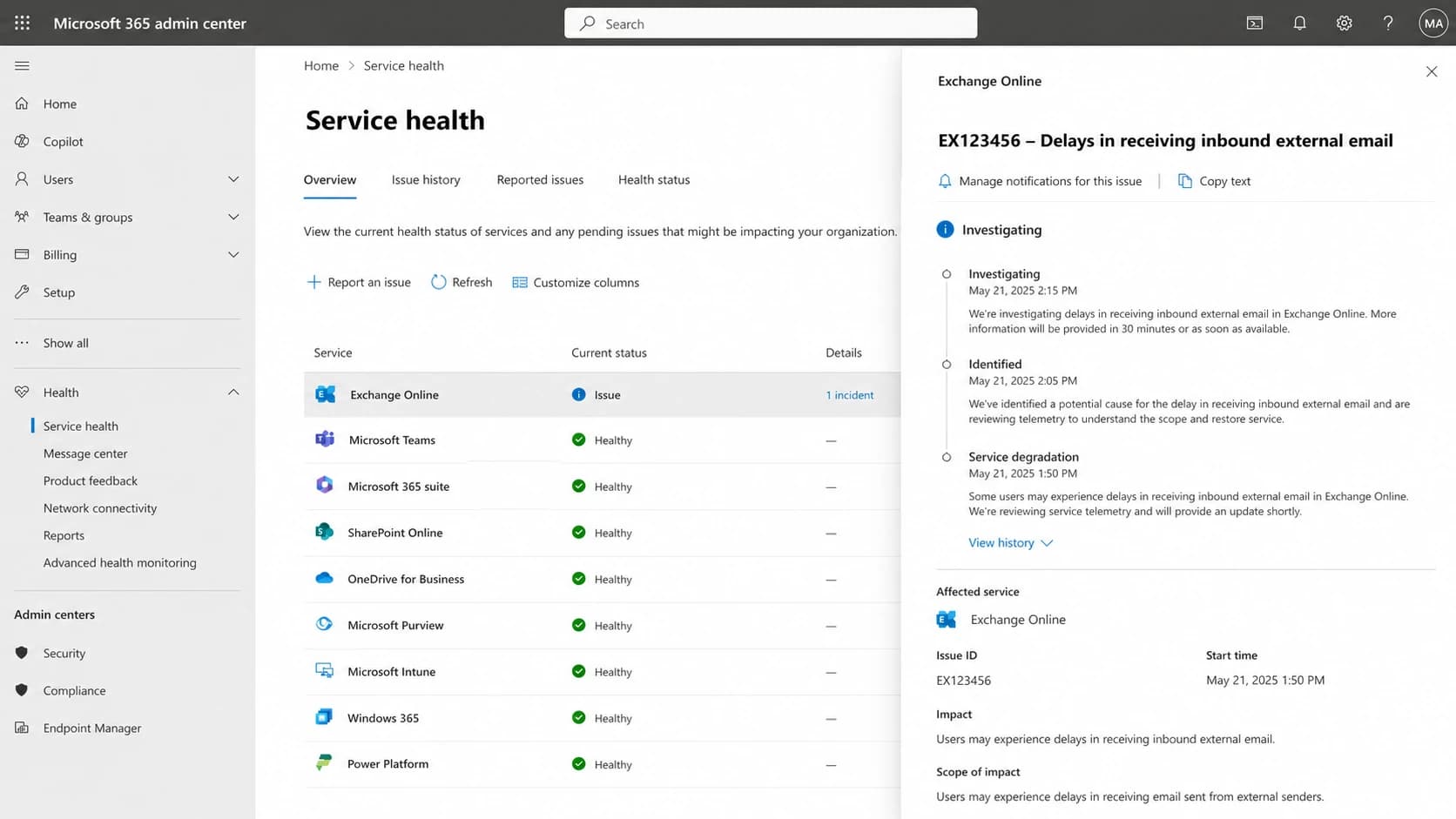Image resolution: width=1456 pixels, height=819 pixels.
Task: Open Customize columns
Action: click(x=576, y=282)
